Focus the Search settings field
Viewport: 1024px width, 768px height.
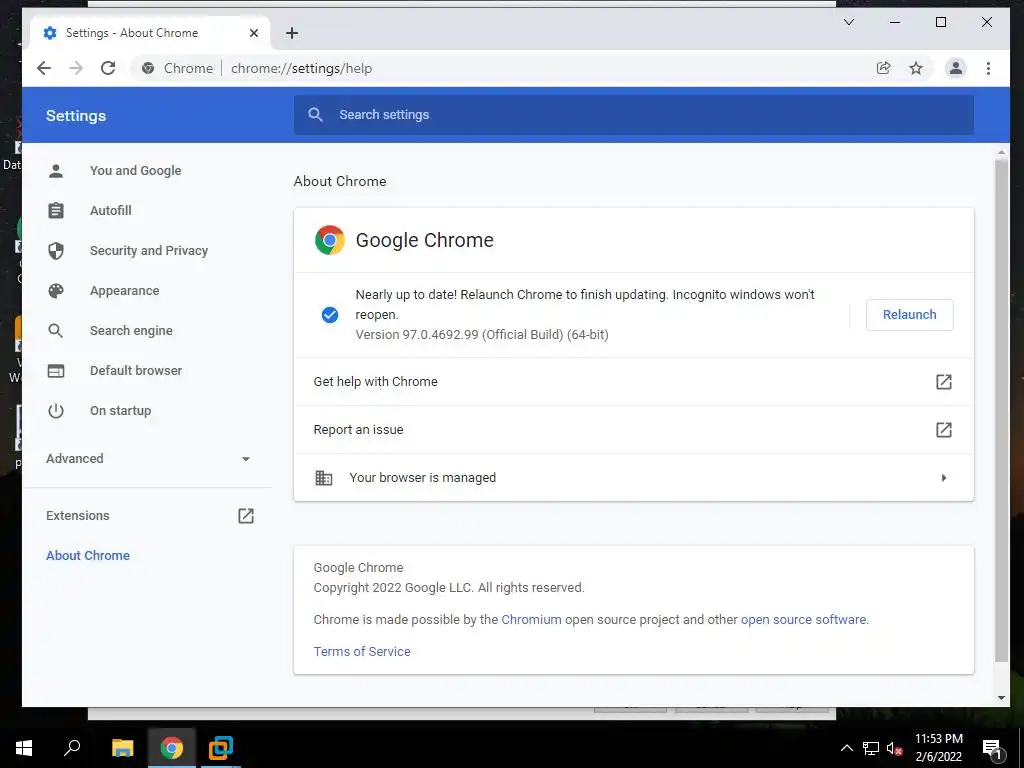(x=633, y=115)
